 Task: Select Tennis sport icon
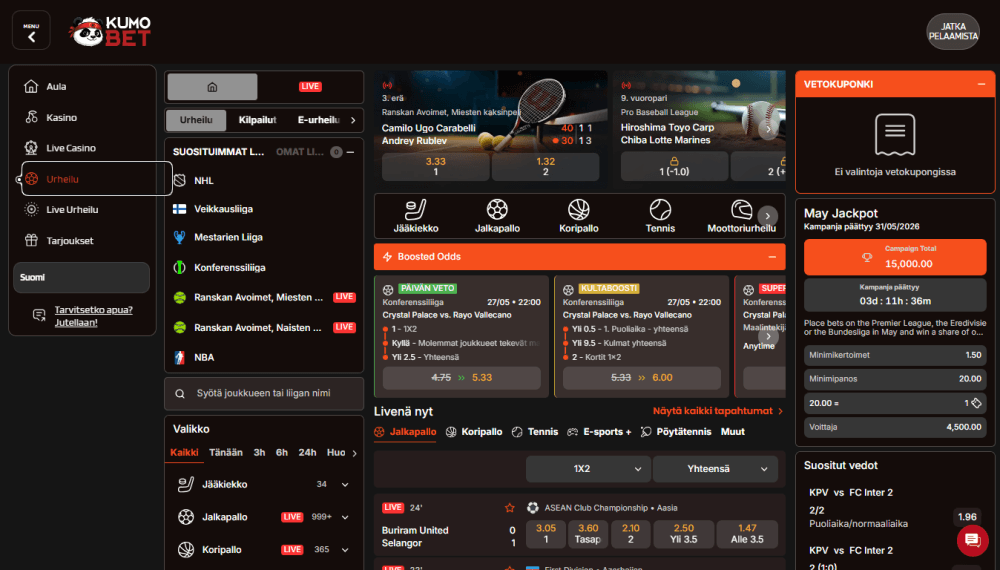tap(660, 217)
